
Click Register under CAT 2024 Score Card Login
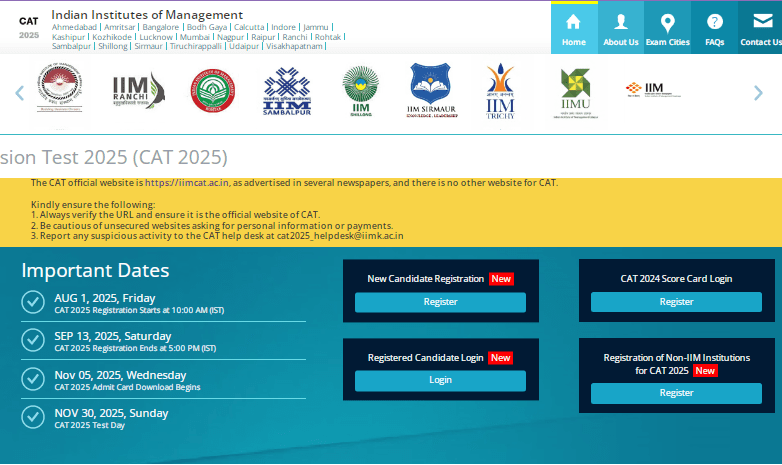676,302
